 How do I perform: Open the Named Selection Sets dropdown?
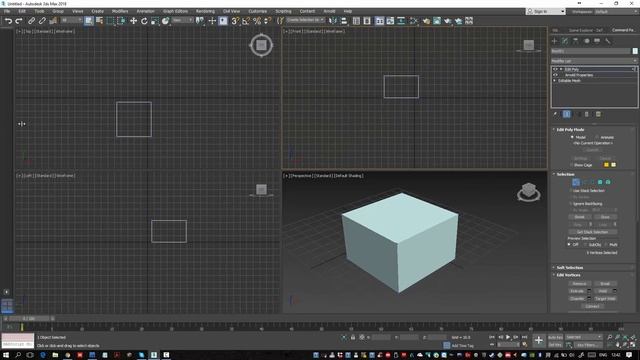[x=305, y=20]
